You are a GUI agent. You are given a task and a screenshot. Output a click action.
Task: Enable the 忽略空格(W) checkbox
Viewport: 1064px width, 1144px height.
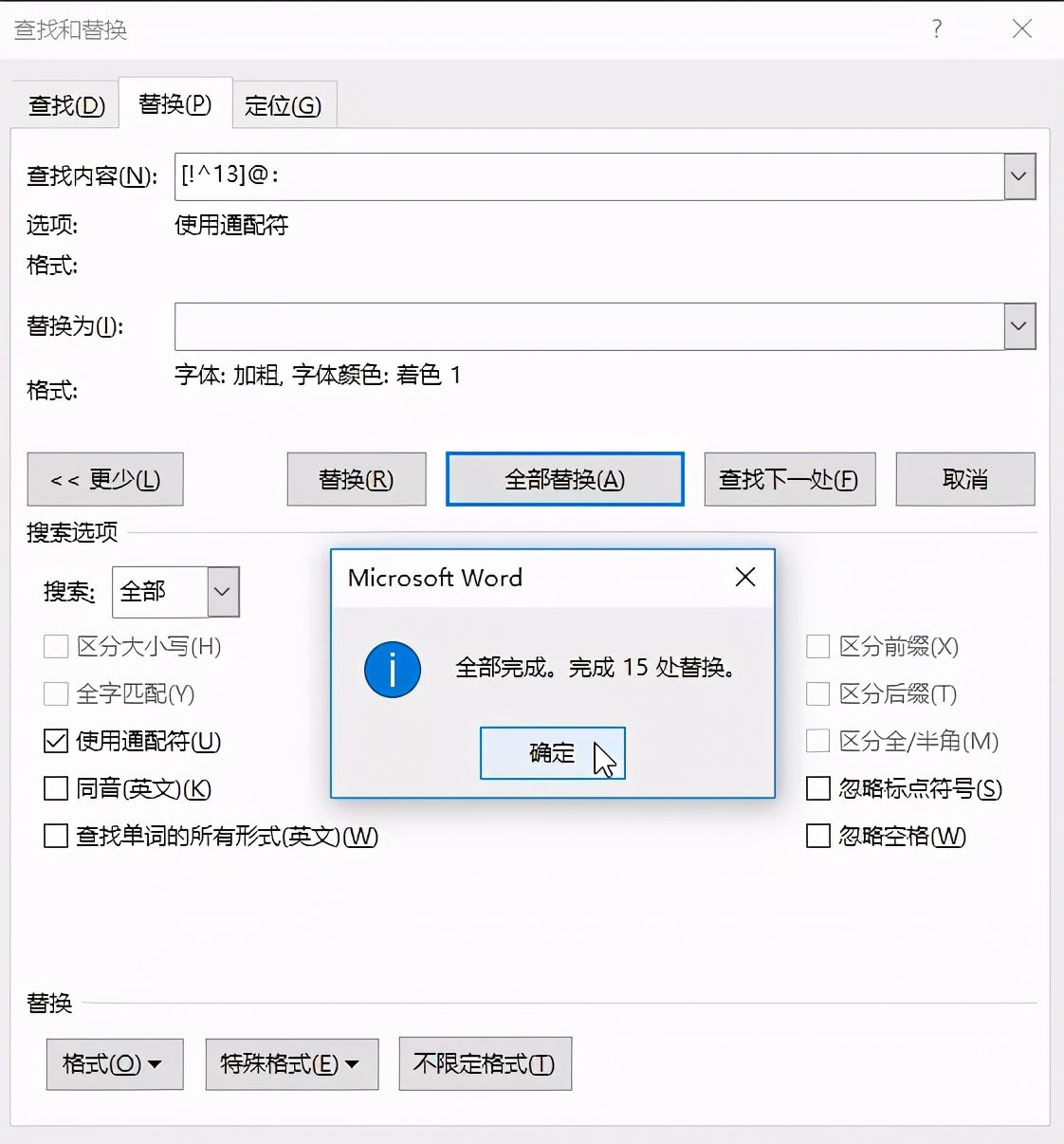coord(817,836)
